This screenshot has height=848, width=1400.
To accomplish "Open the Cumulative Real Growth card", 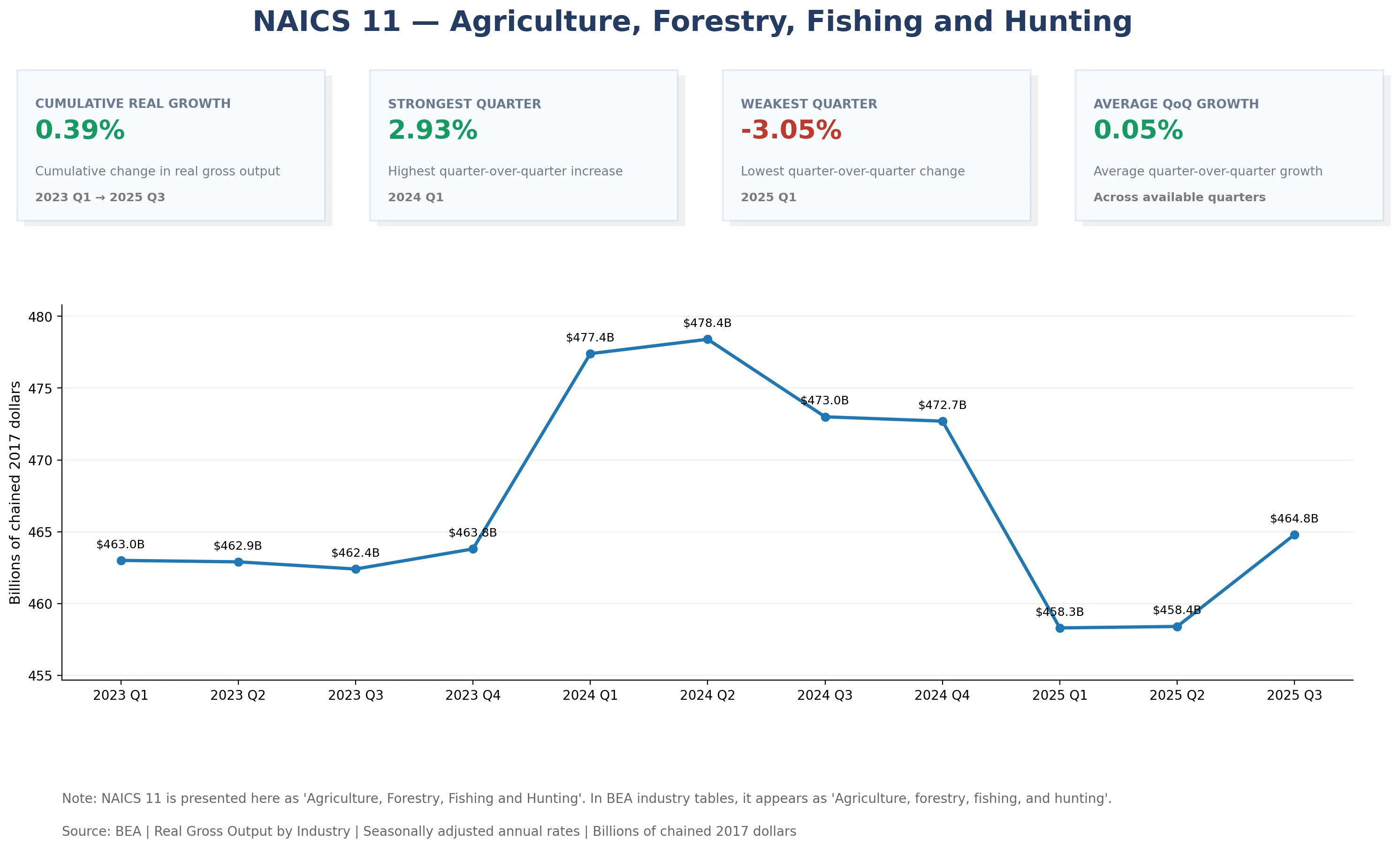I will point(170,145).
